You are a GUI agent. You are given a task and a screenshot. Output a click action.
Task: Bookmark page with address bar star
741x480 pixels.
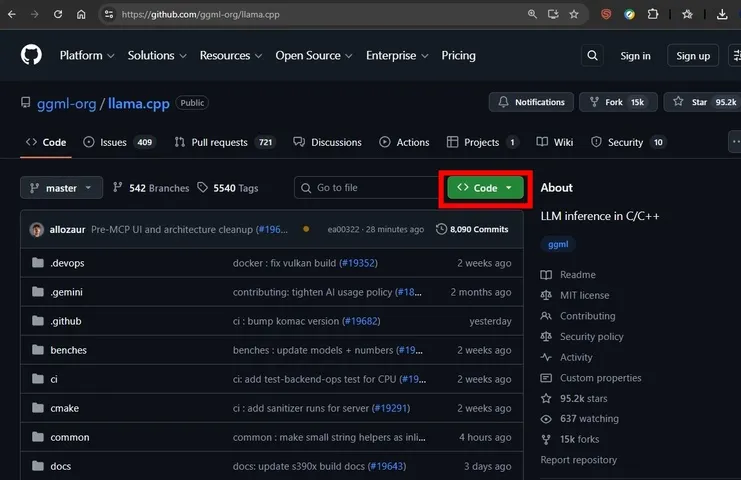574,14
